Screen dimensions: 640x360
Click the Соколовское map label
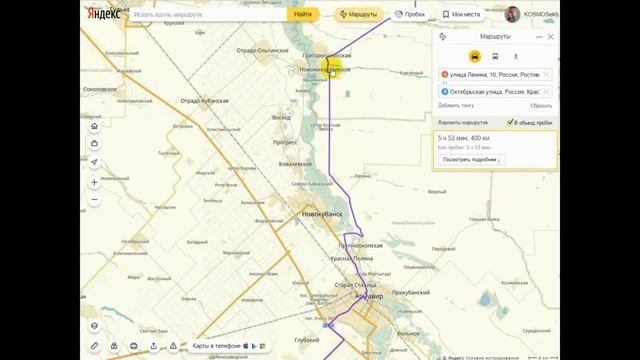[x=100, y=89]
